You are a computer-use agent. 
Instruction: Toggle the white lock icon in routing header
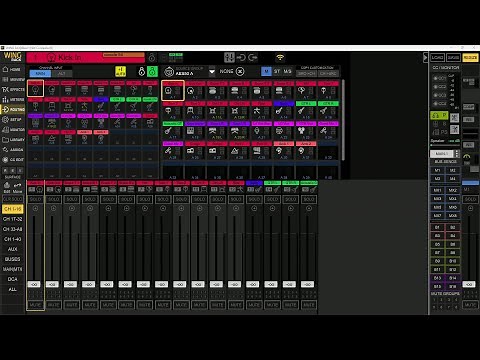[x=141, y=71]
